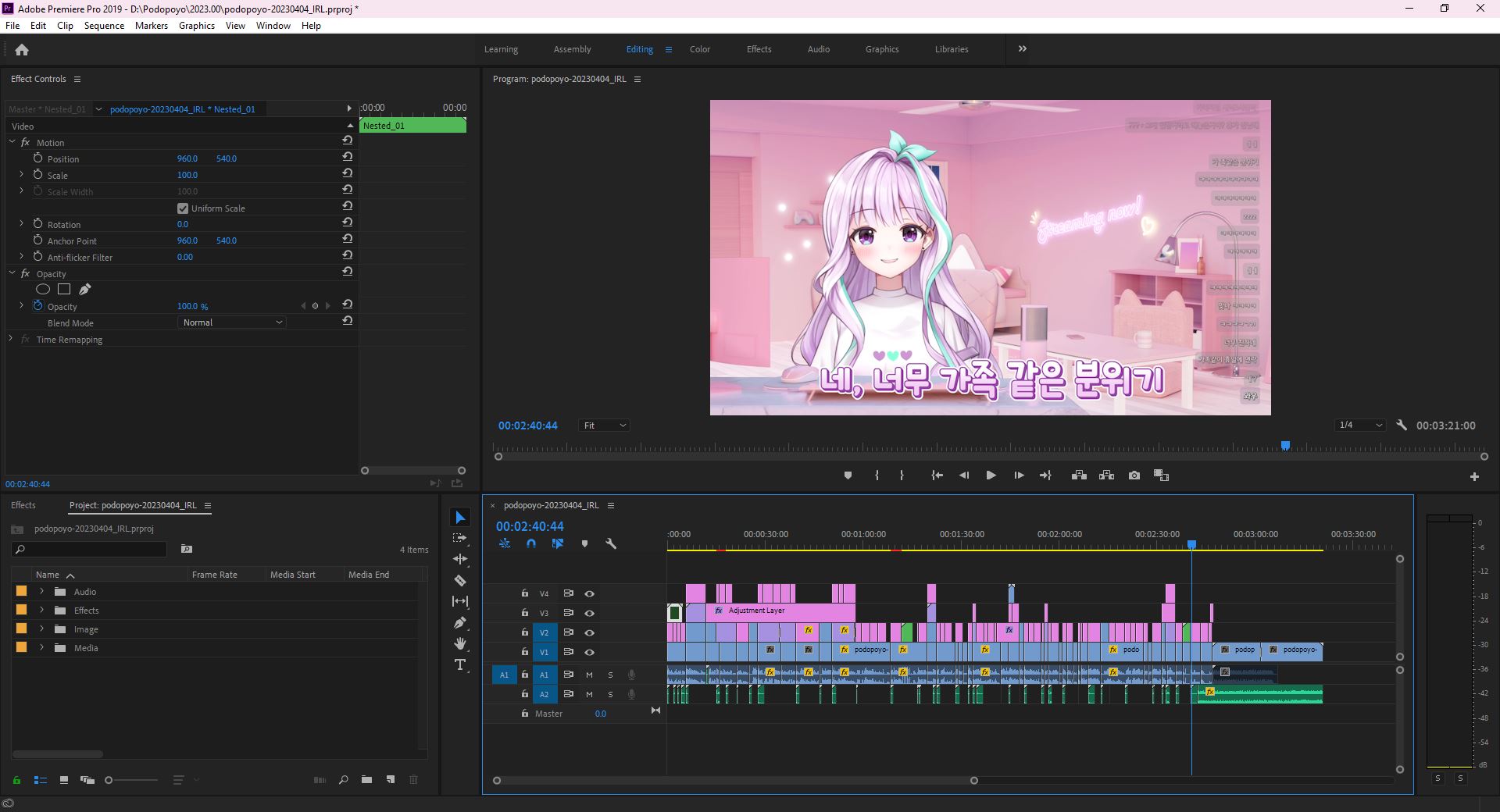
Task: Select the Selection tool arrow
Action: coord(460,518)
